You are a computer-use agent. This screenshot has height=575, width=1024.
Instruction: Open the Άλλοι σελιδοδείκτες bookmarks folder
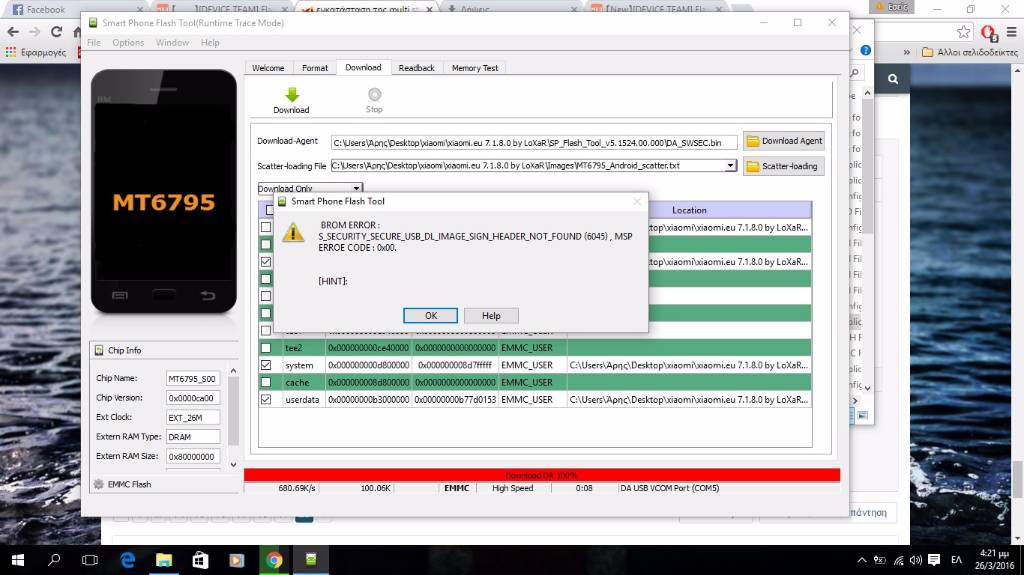click(969, 52)
